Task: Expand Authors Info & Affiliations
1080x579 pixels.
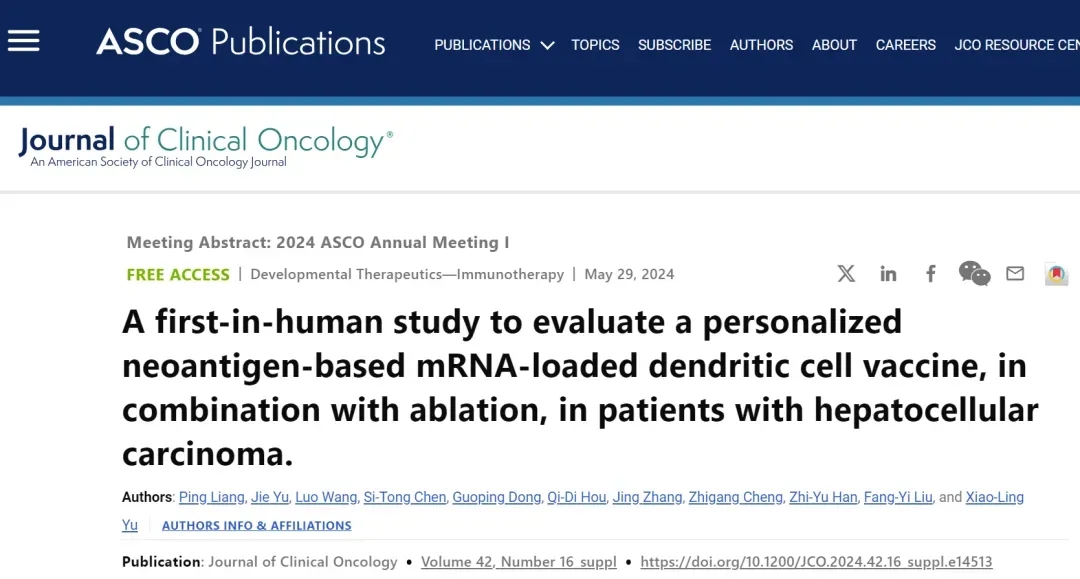Action: [256, 525]
